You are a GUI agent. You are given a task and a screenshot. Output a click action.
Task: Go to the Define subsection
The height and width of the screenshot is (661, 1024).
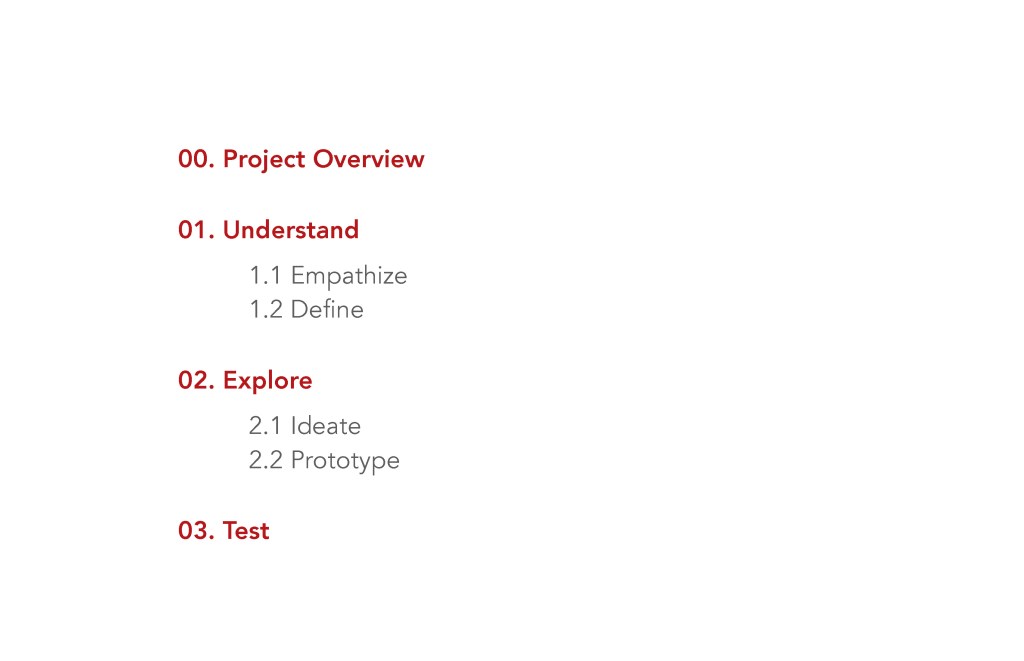click(x=327, y=310)
